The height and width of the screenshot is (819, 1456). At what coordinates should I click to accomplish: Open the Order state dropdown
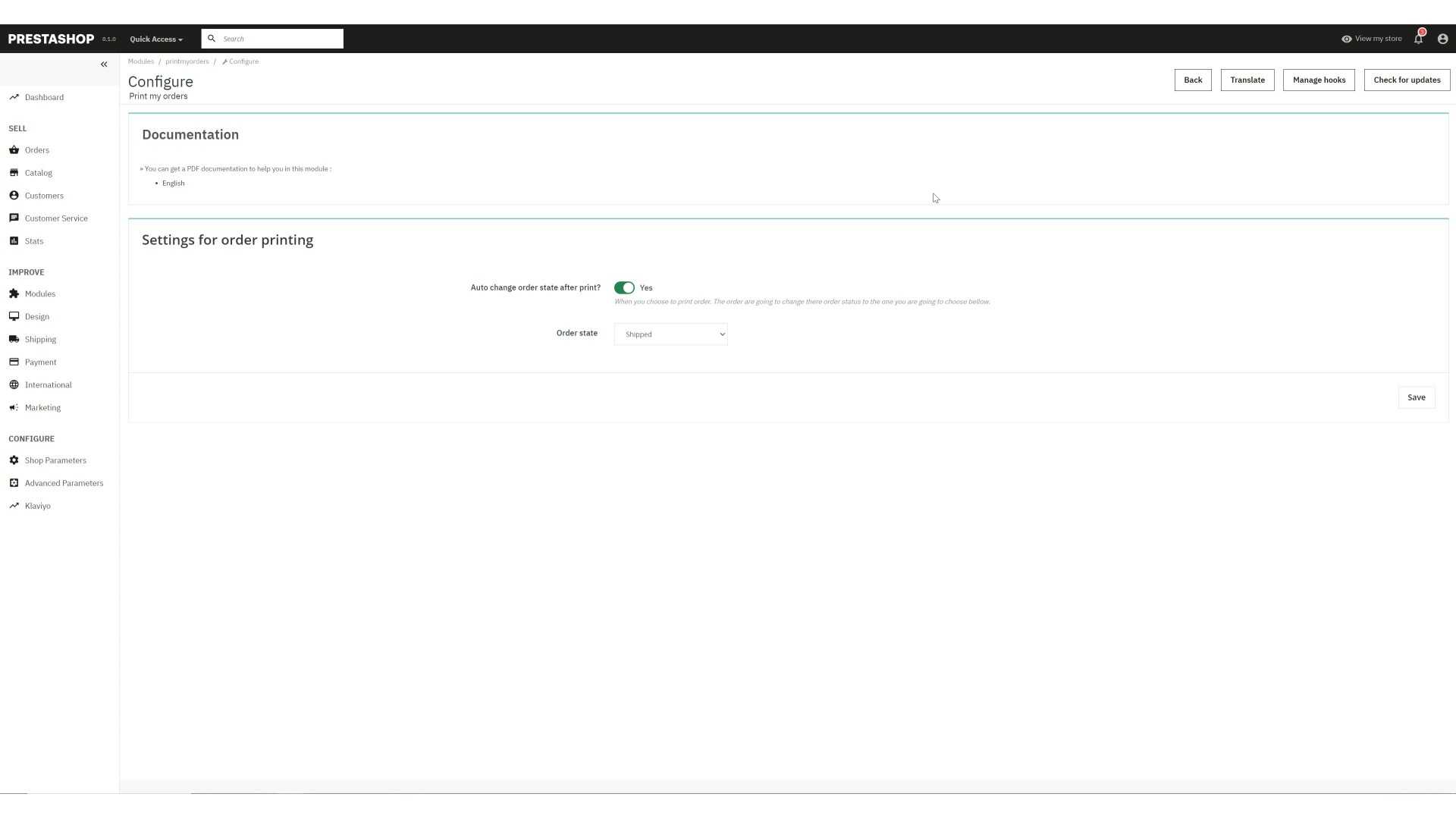click(670, 334)
